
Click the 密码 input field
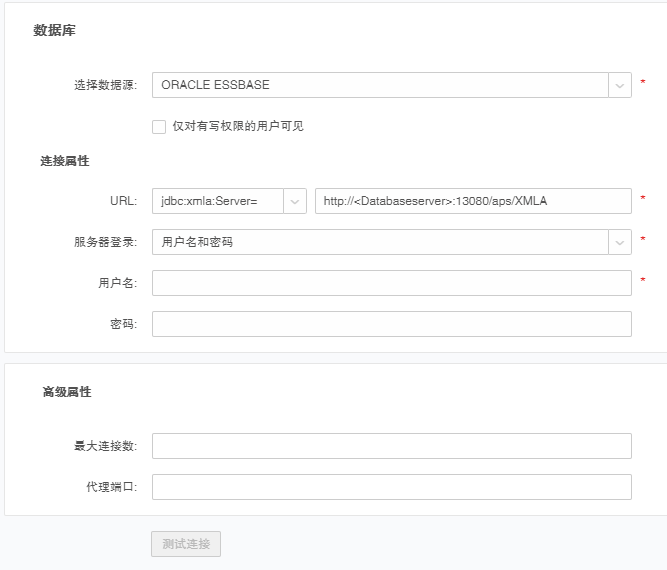[391, 324]
